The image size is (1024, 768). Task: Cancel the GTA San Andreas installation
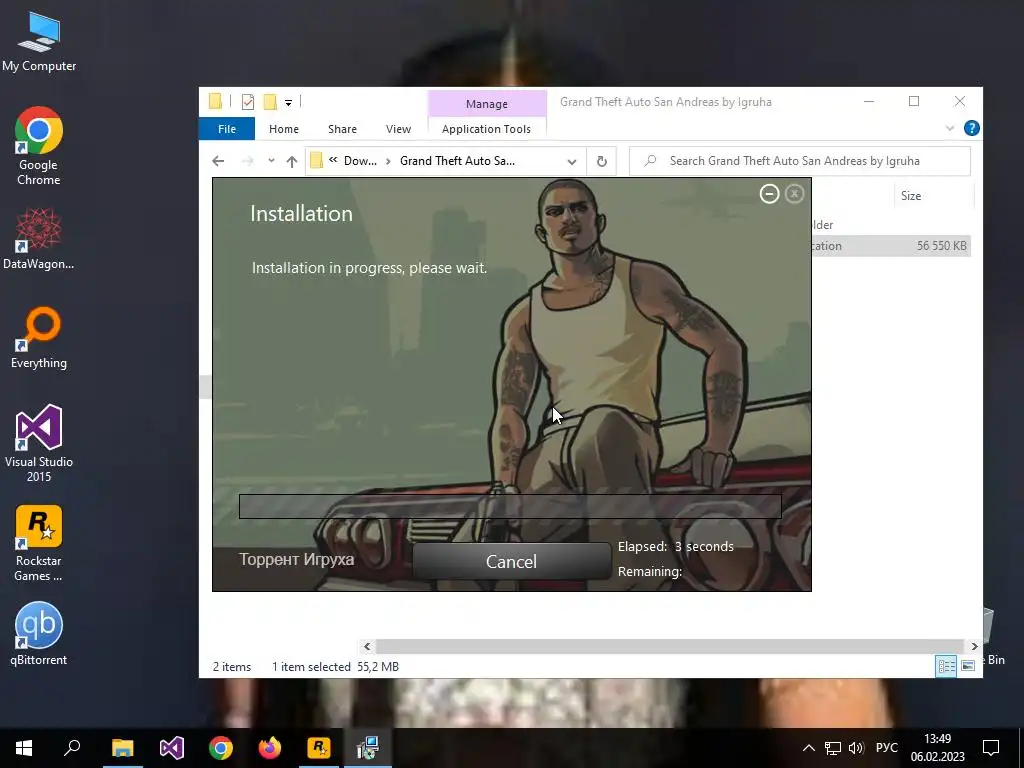click(x=511, y=562)
